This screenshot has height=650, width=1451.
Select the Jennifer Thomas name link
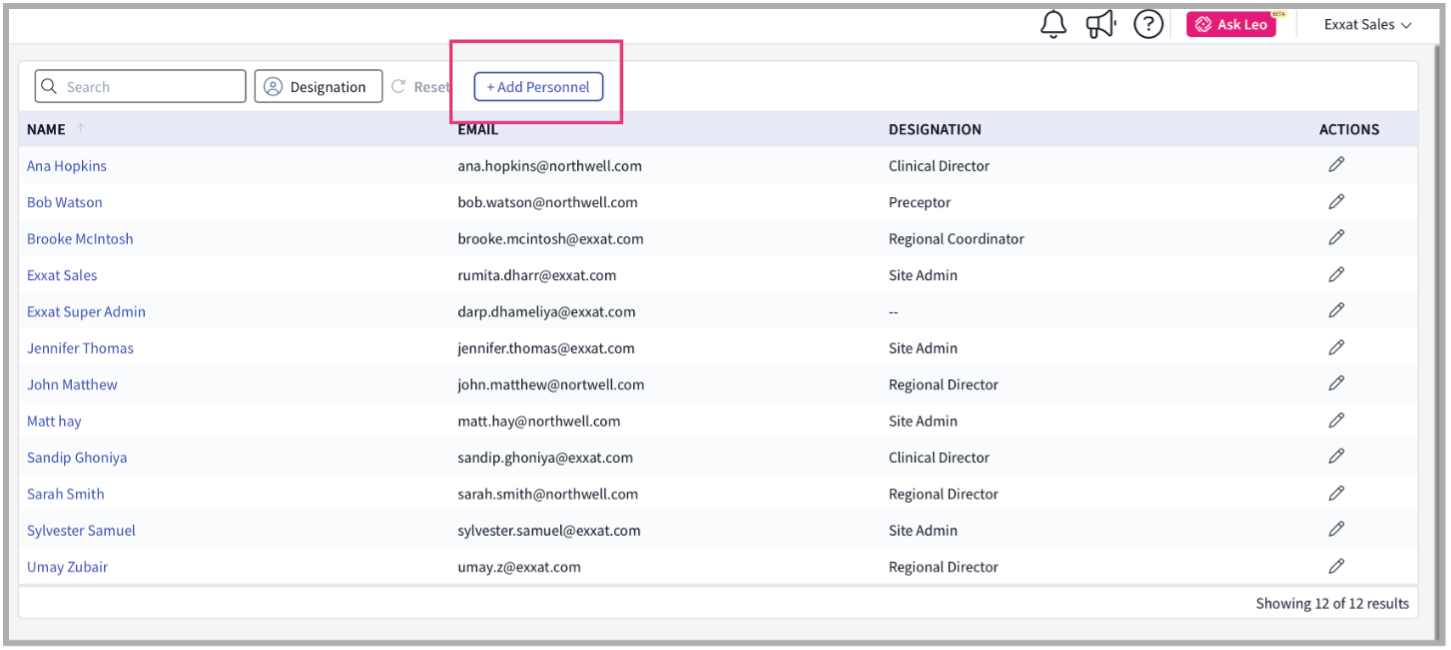pyautogui.click(x=80, y=347)
